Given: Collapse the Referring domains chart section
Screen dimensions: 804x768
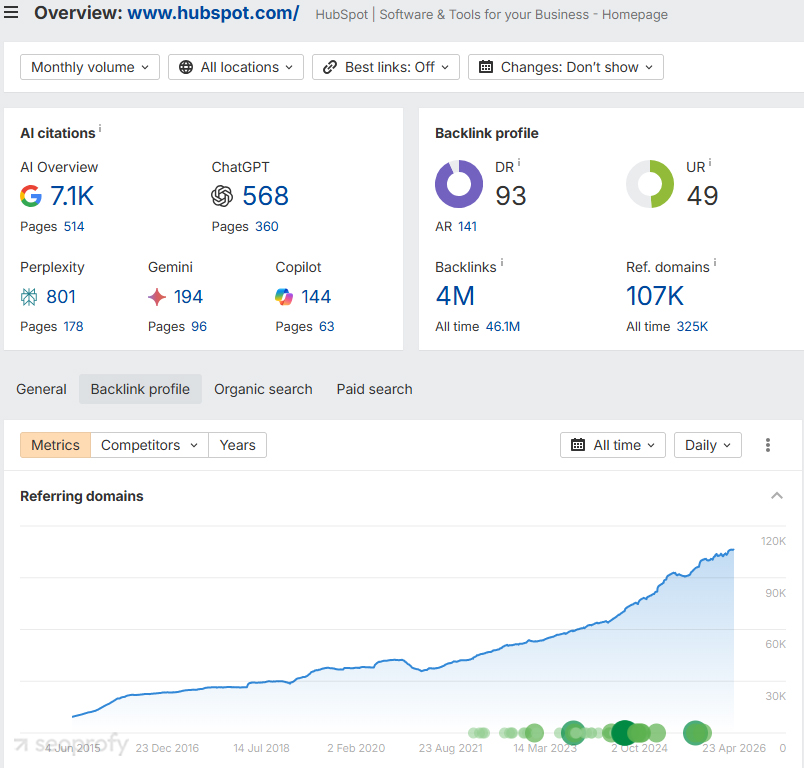Looking at the screenshot, I should [x=777, y=496].
